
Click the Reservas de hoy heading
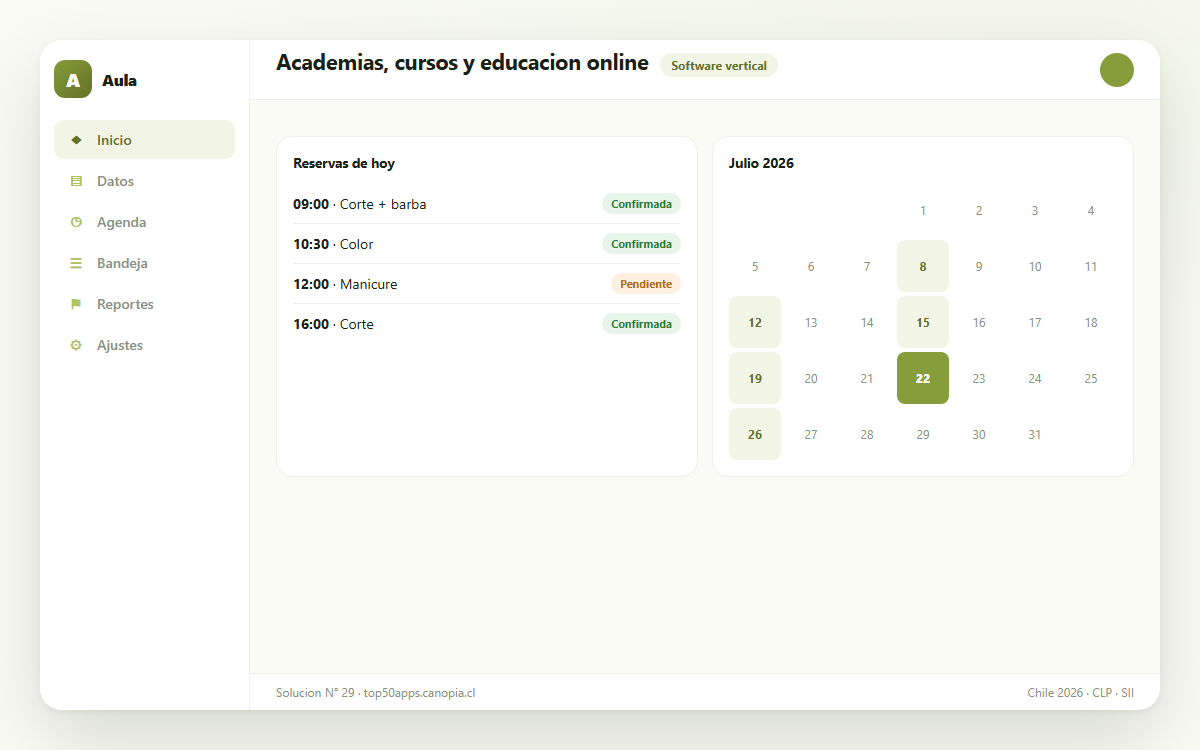[344, 163]
